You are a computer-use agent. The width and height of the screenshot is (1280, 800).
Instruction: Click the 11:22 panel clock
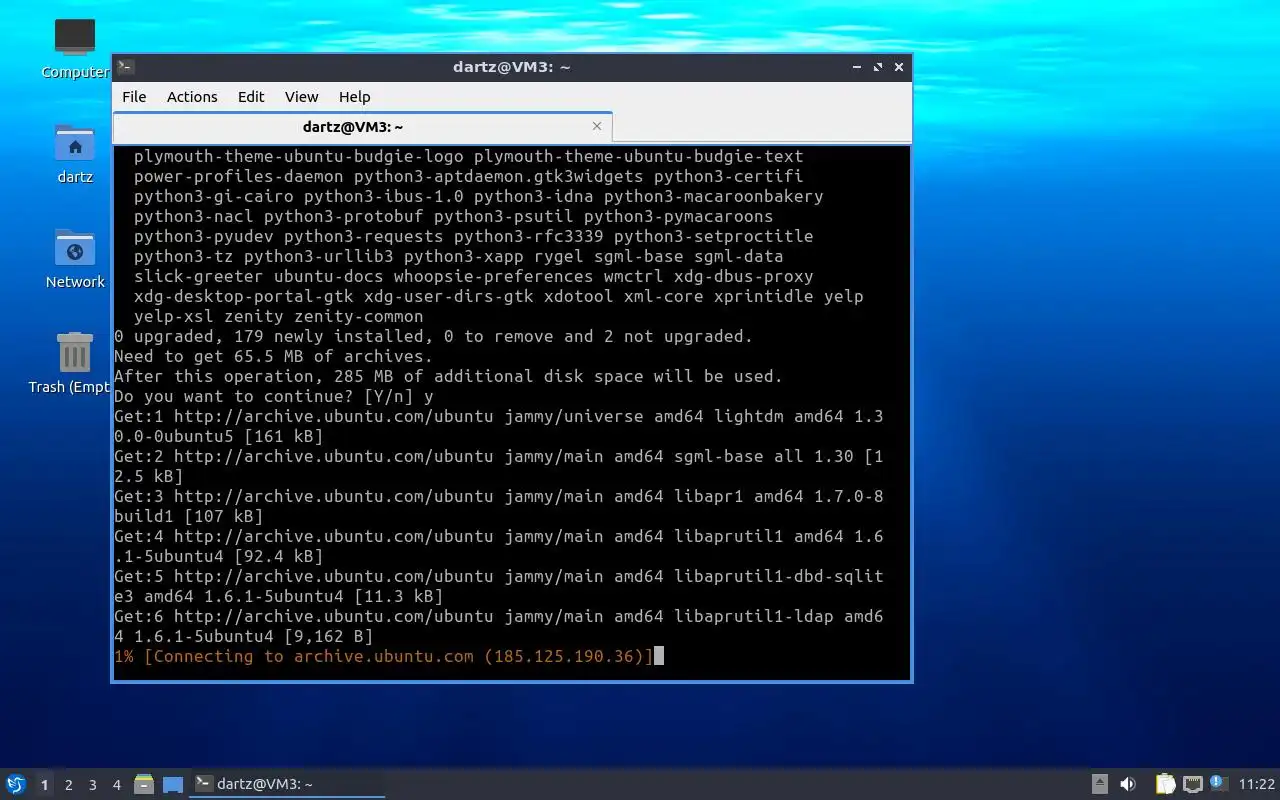tap(1257, 785)
